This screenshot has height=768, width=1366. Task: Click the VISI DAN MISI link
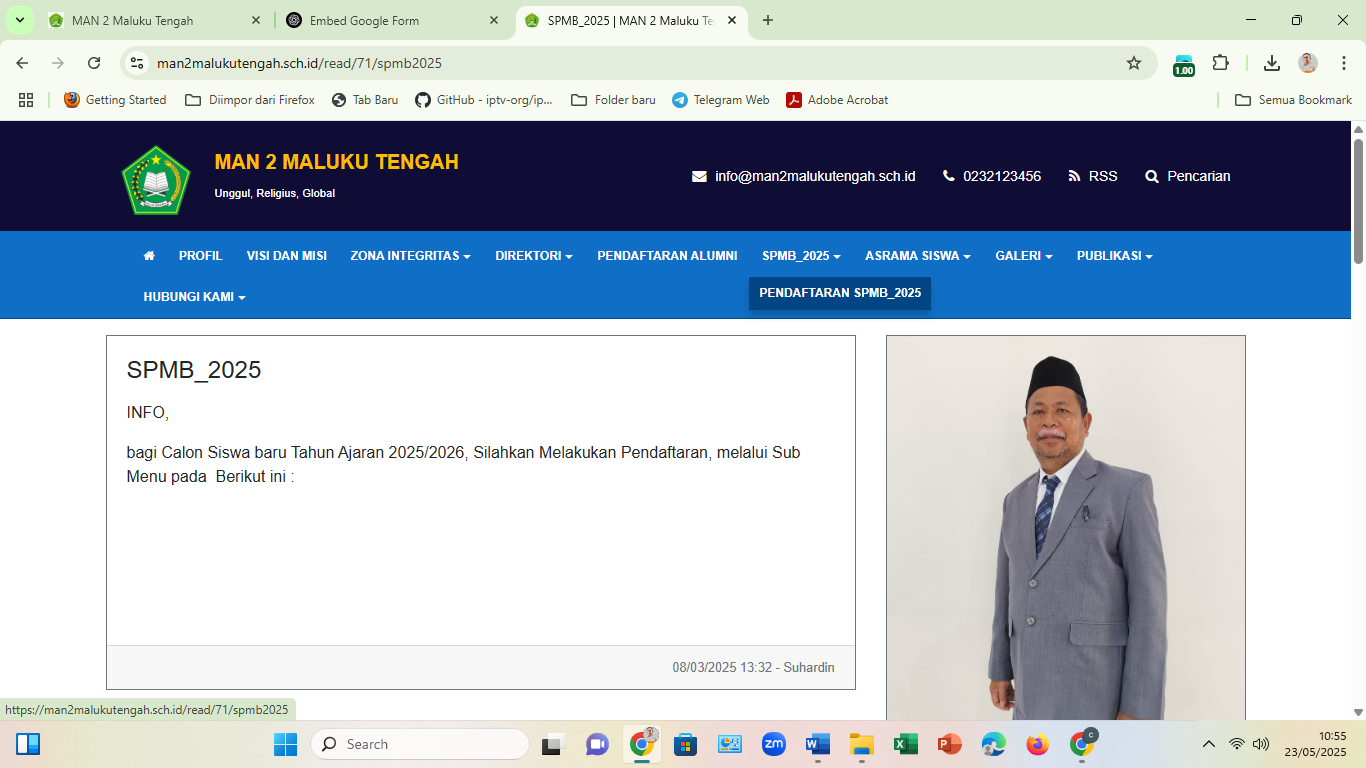286,256
